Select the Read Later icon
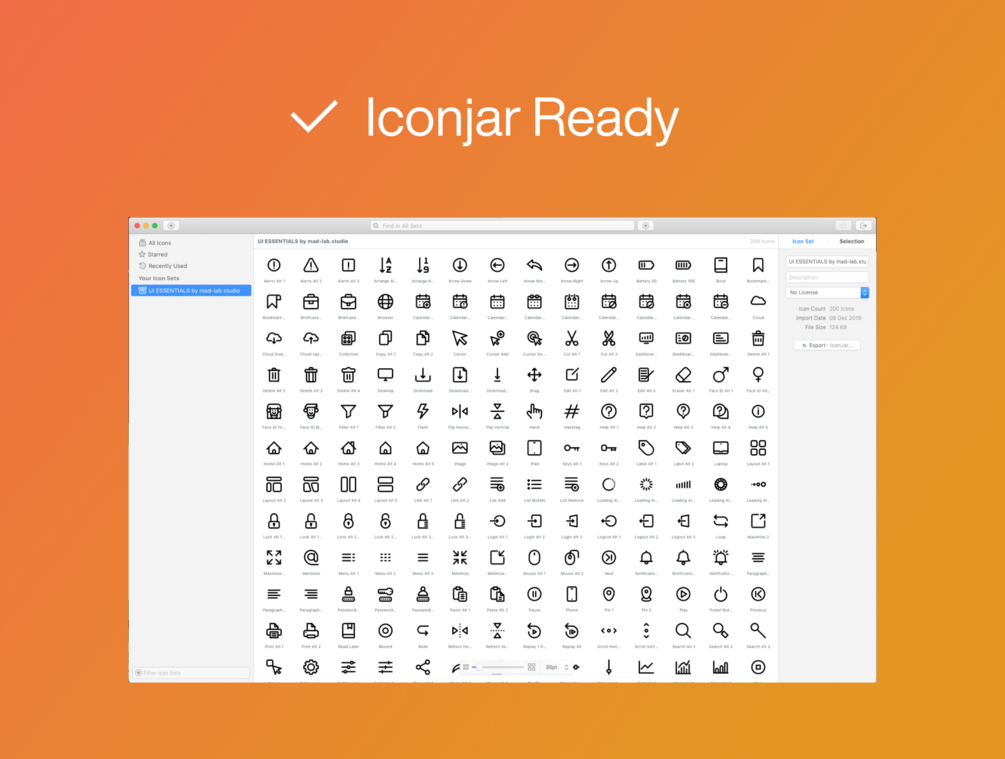This screenshot has width=1005, height=759. point(348,631)
